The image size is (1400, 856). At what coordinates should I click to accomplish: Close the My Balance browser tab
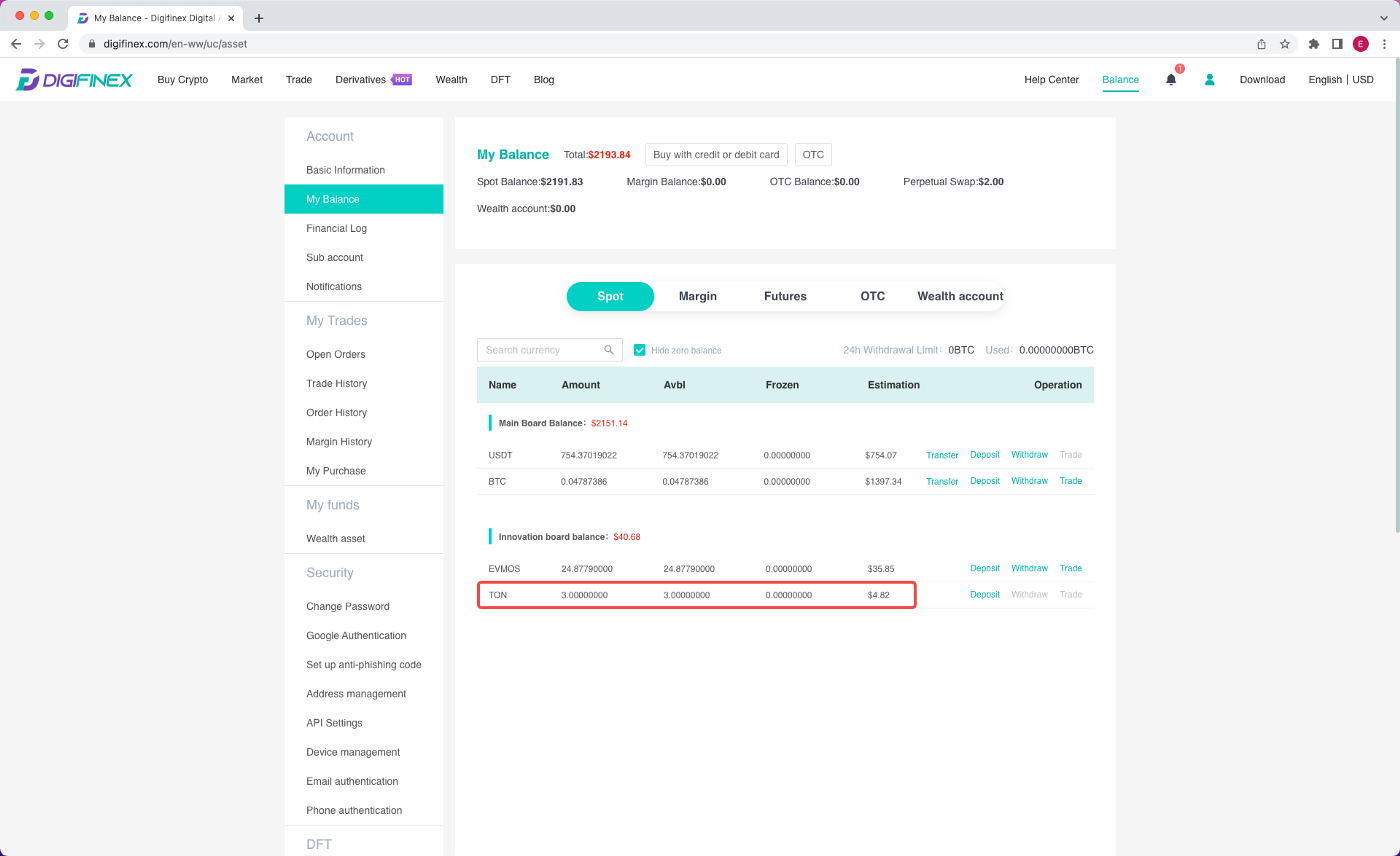[x=231, y=18]
